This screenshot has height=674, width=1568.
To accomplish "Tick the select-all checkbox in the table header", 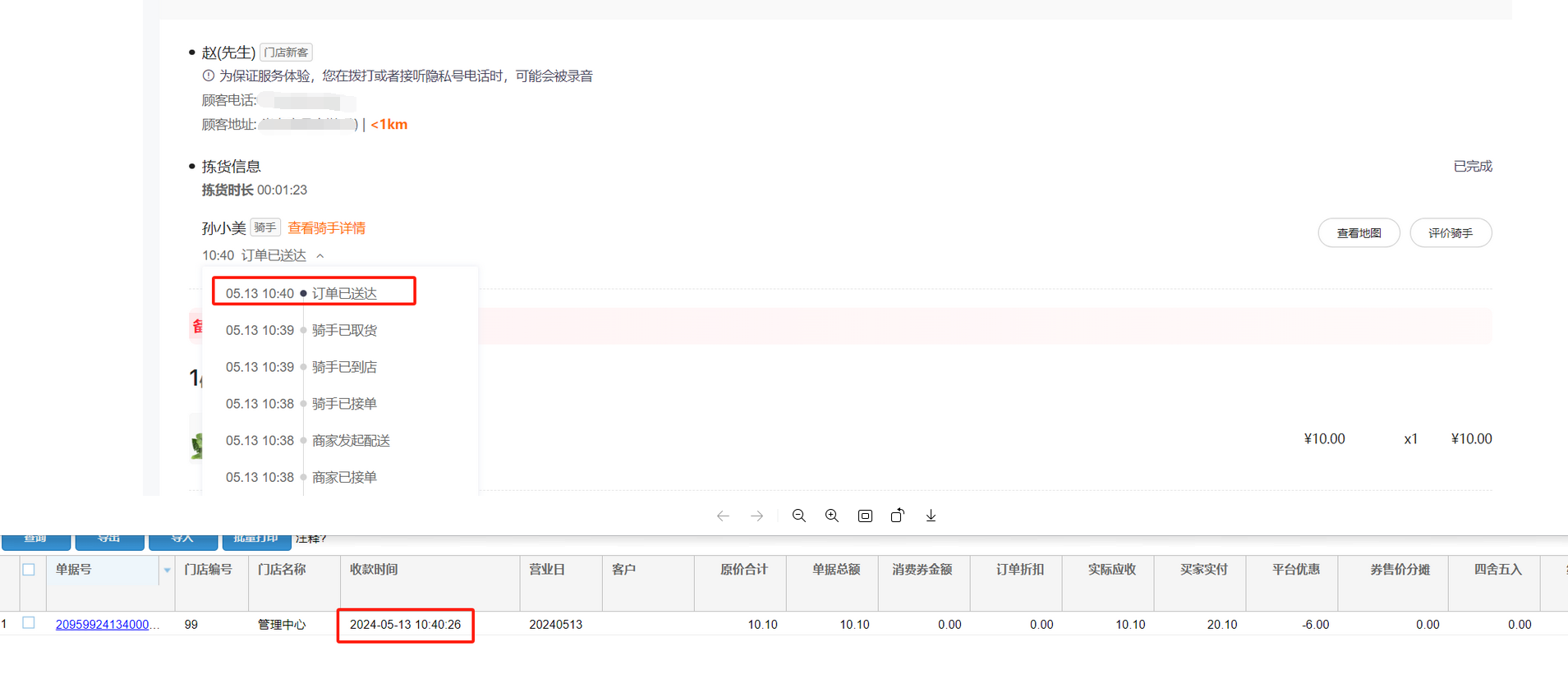I will tap(29, 570).
